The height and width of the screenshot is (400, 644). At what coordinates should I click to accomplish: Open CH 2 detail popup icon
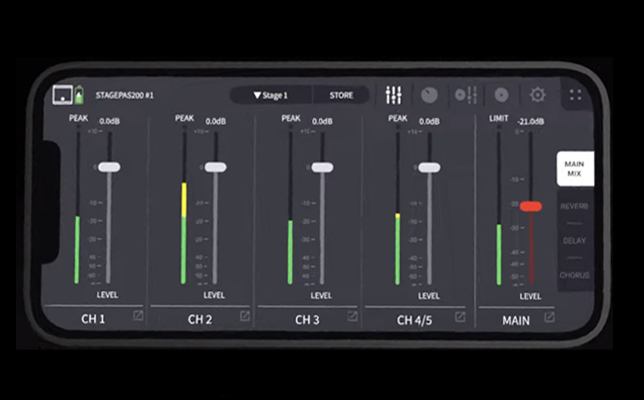tap(245, 316)
